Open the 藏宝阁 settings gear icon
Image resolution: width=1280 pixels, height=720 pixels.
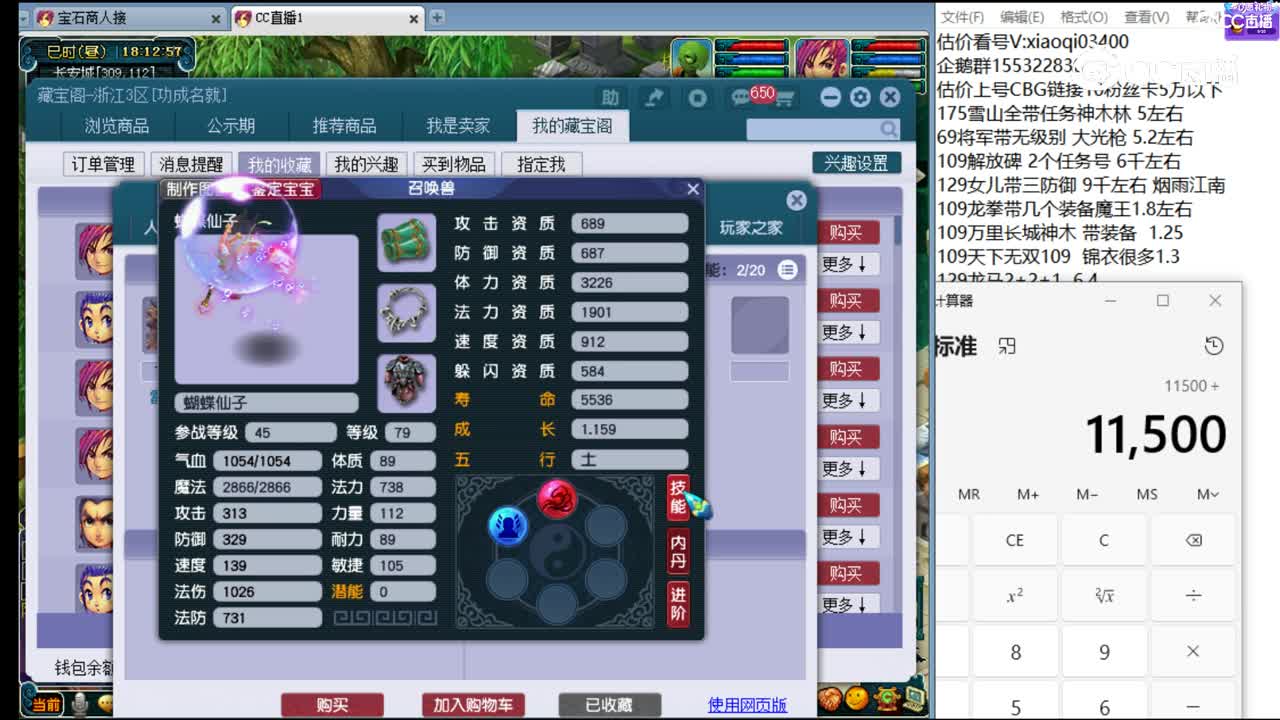(859, 97)
